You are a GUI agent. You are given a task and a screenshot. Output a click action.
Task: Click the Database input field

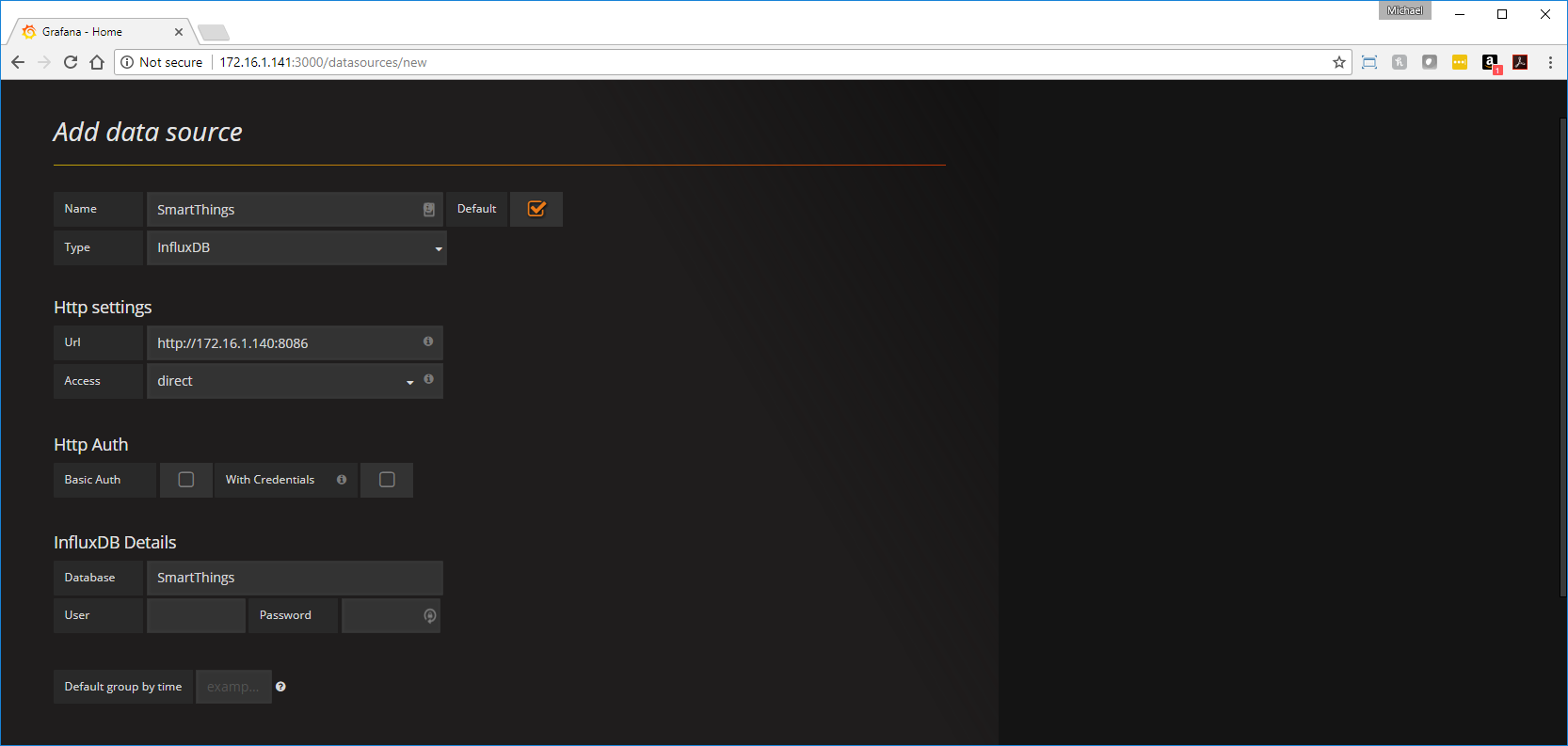point(295,578)
